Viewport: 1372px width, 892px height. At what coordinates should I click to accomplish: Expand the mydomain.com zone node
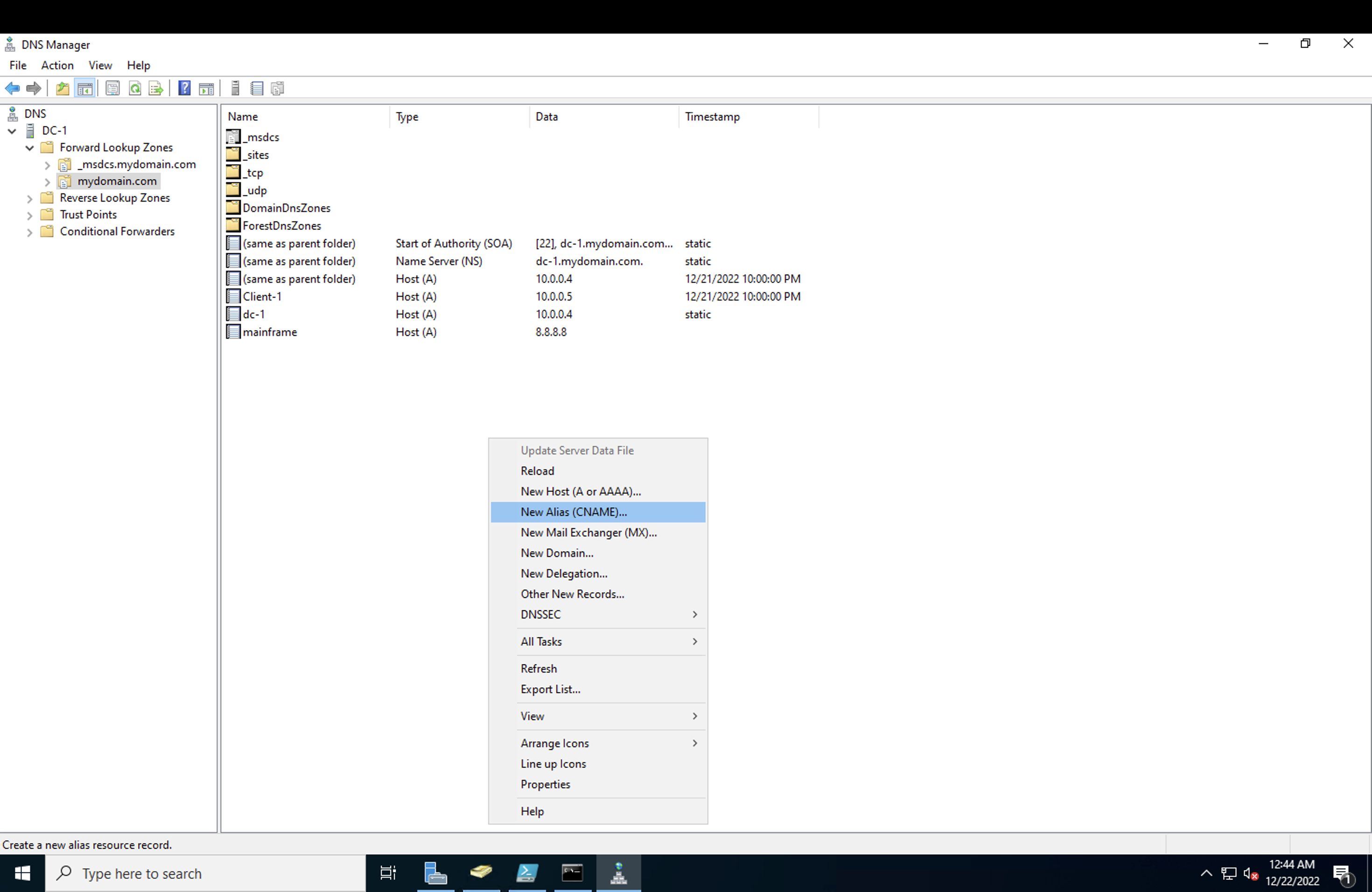(x=48, y=181)
